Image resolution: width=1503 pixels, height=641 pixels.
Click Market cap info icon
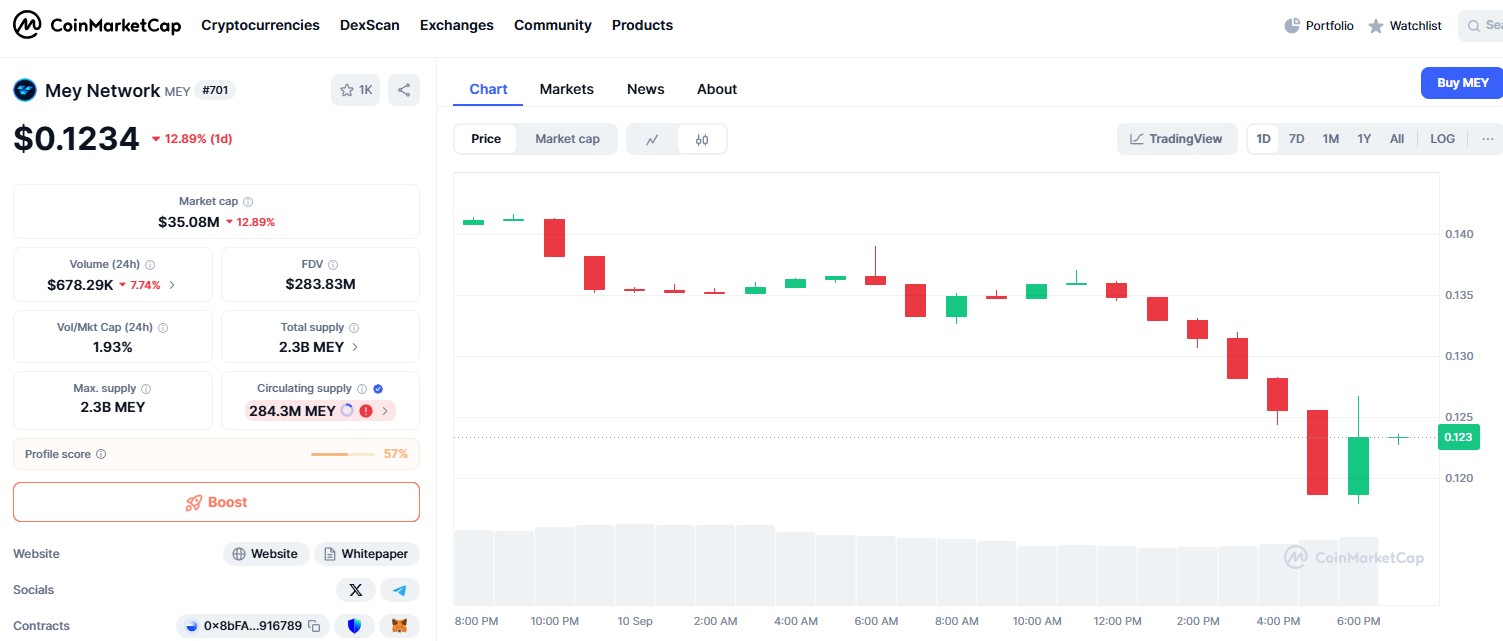click(248, 202)
